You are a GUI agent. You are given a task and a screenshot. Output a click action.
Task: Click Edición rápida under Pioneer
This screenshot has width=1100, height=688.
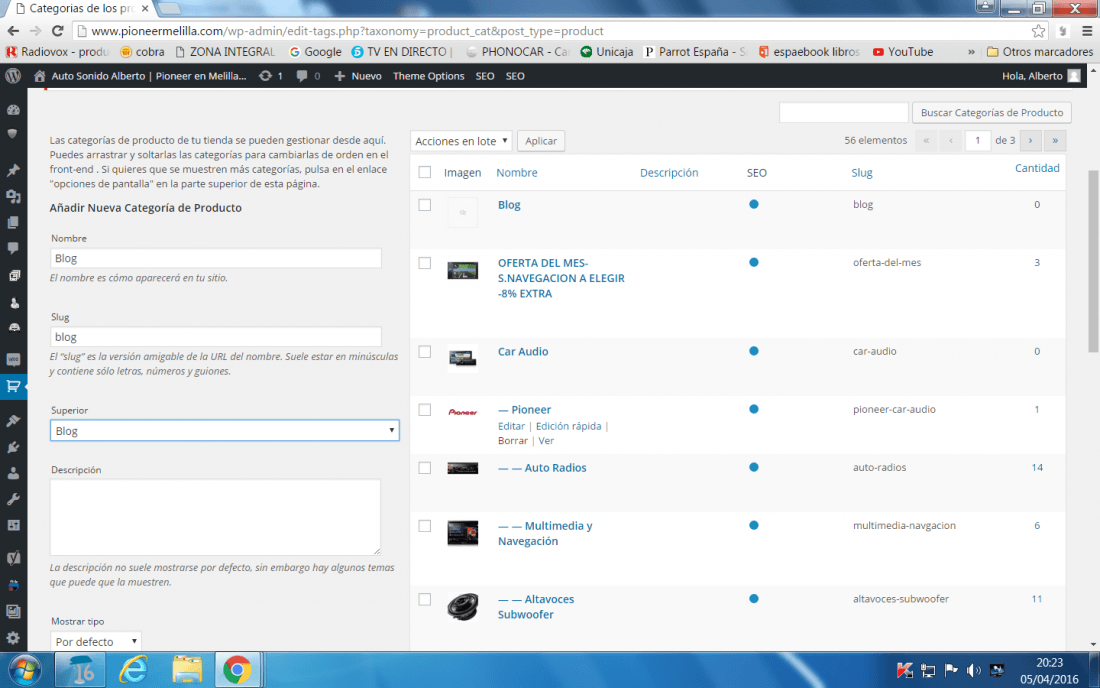click(x=568, y=426)
